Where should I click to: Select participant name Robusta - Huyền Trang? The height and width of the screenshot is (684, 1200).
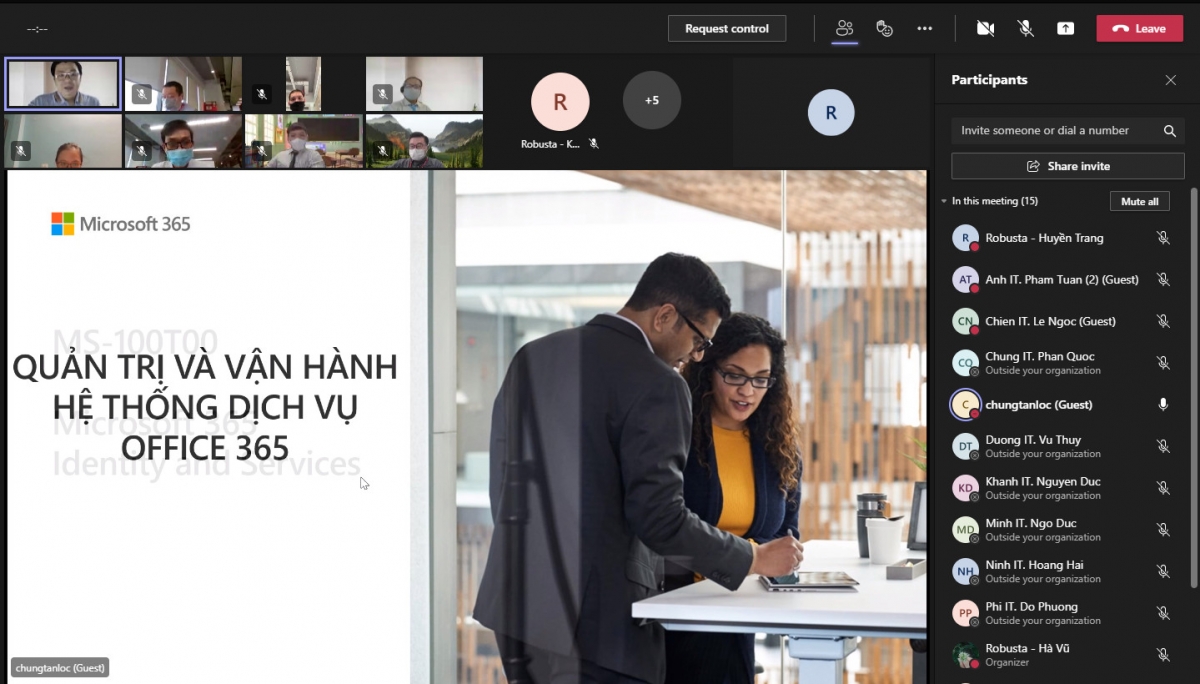(x=1044, y=238)
